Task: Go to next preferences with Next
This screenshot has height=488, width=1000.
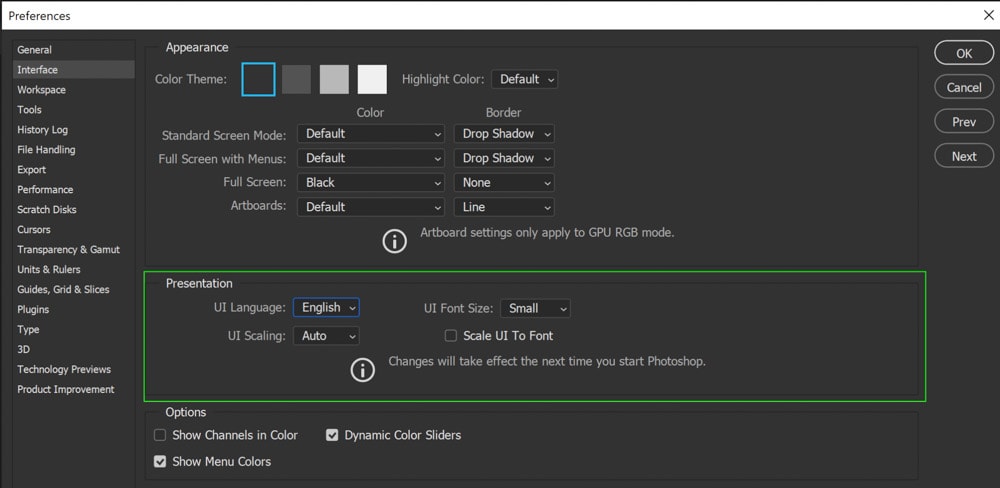Action: tap(964, 156)
